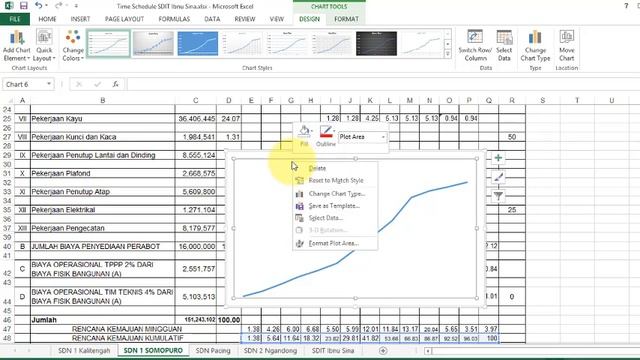
Task: Click the paintbrush Chart Styles button
Action: tap(498, 177)
